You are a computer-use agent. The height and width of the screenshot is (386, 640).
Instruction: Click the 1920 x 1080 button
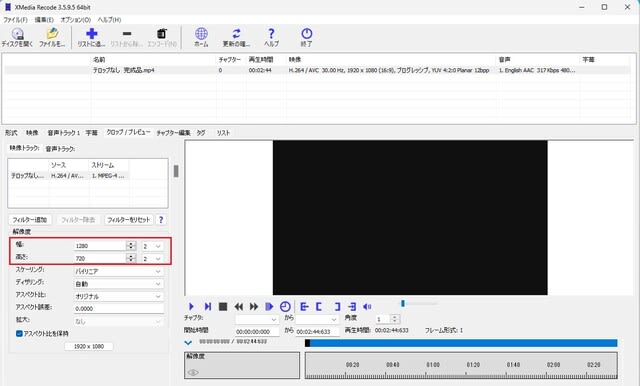coord(89,346)
